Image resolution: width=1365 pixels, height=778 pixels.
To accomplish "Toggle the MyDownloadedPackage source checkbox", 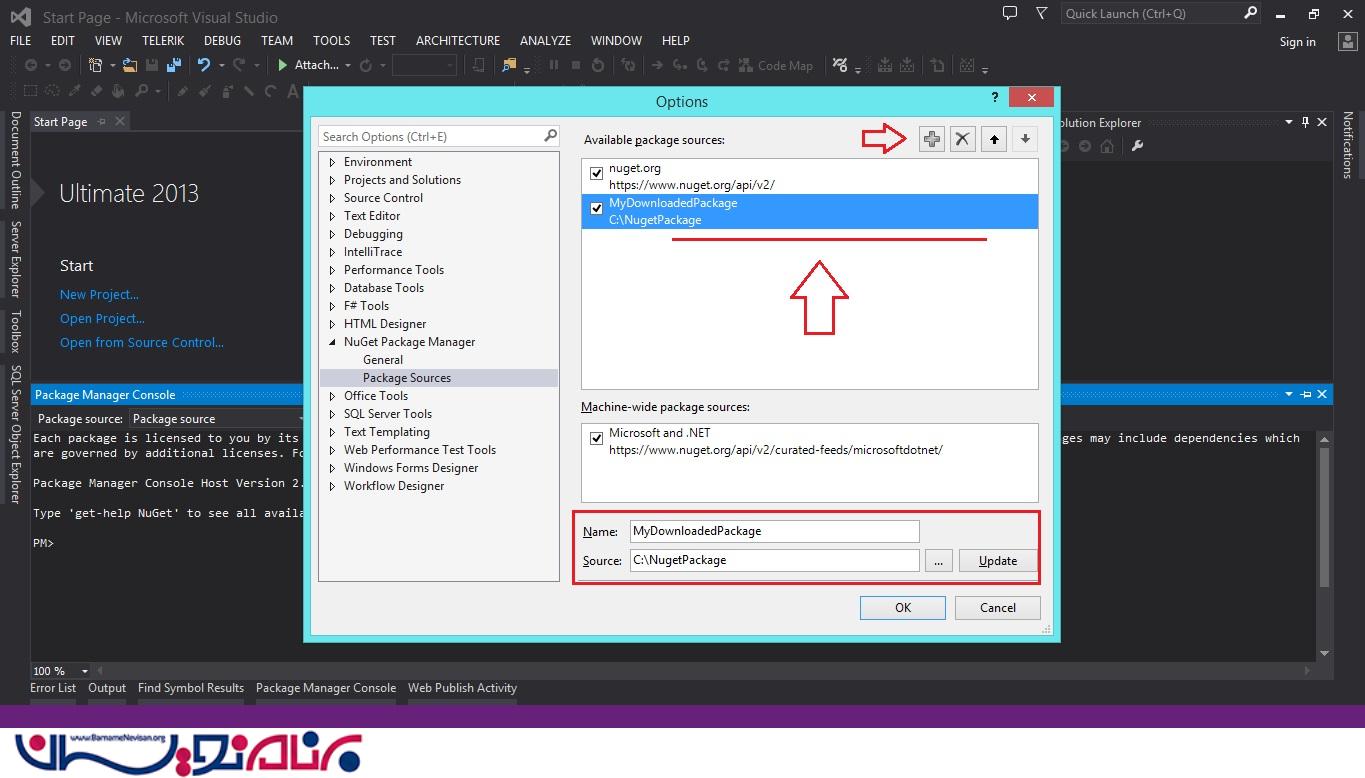I will [x=597, y=208].
